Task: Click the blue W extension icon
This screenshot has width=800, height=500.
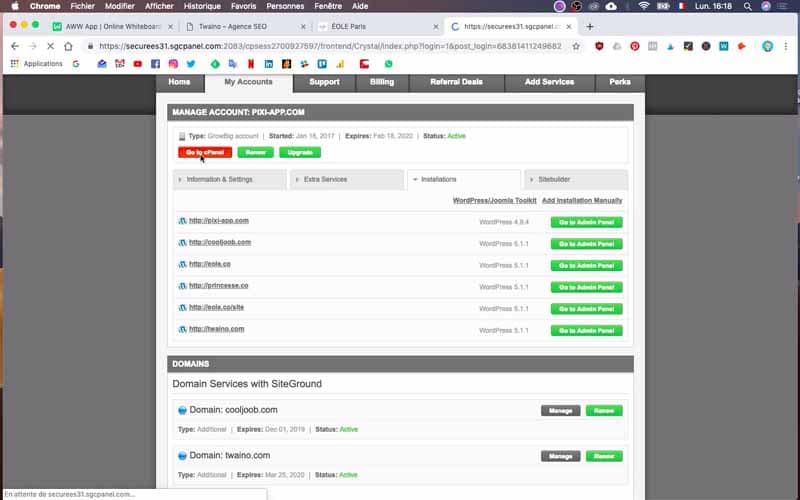Action: (723, 46)
